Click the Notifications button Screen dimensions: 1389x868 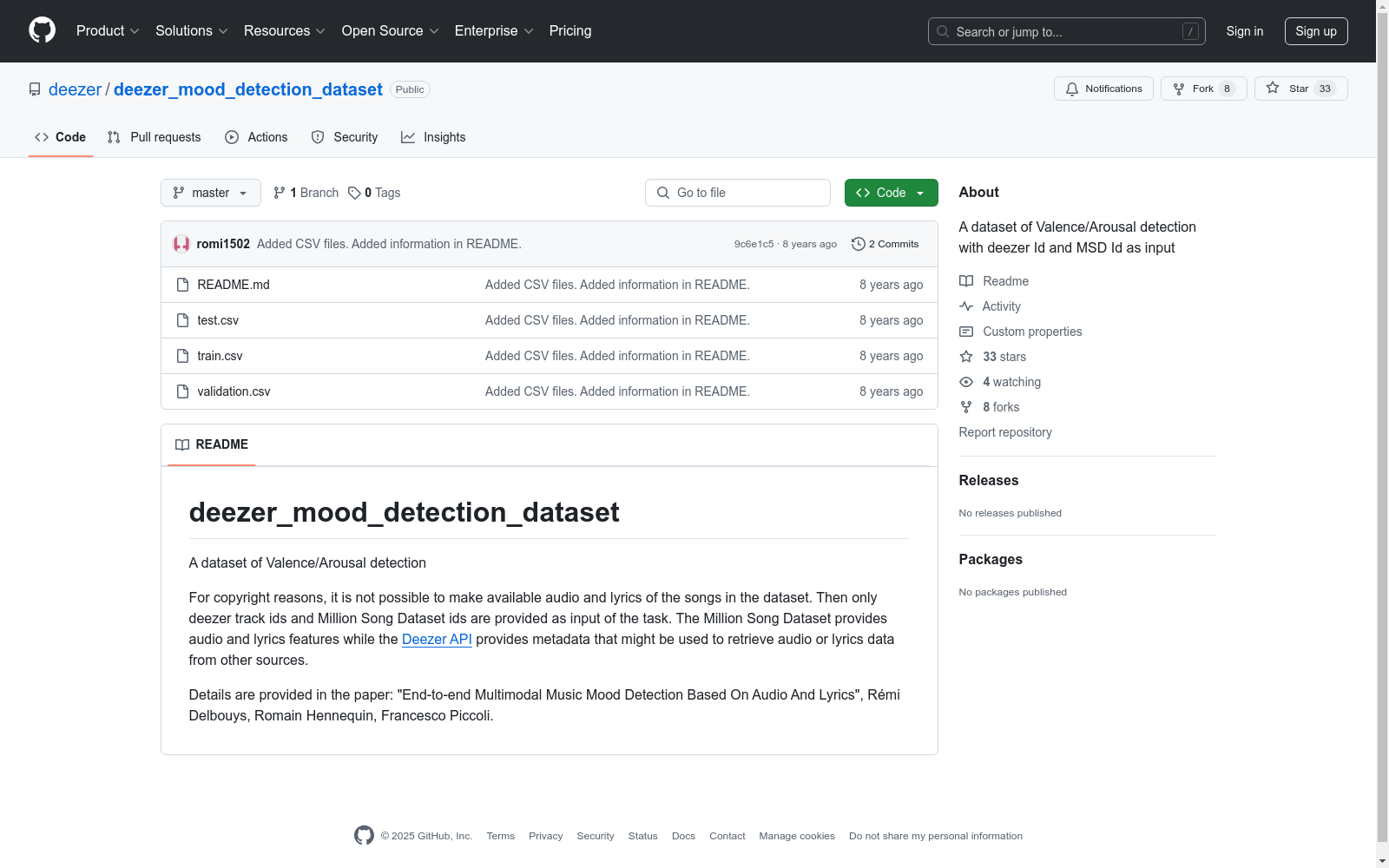pos(1103,89)
